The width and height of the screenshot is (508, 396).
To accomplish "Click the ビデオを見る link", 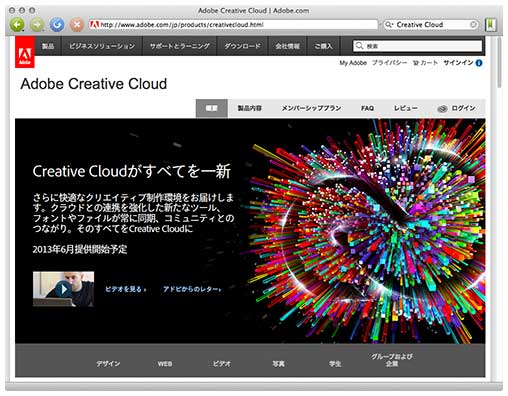I will pos(126,289).
